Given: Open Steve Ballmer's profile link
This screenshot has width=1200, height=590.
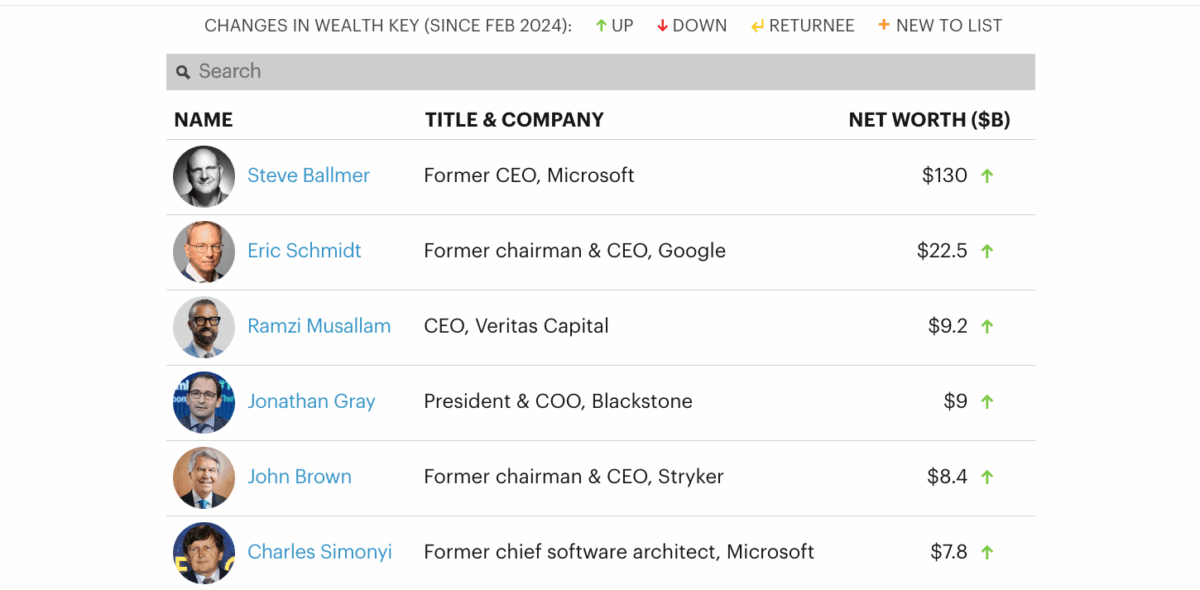Looking at the screenshot, I should pos(308,176).
